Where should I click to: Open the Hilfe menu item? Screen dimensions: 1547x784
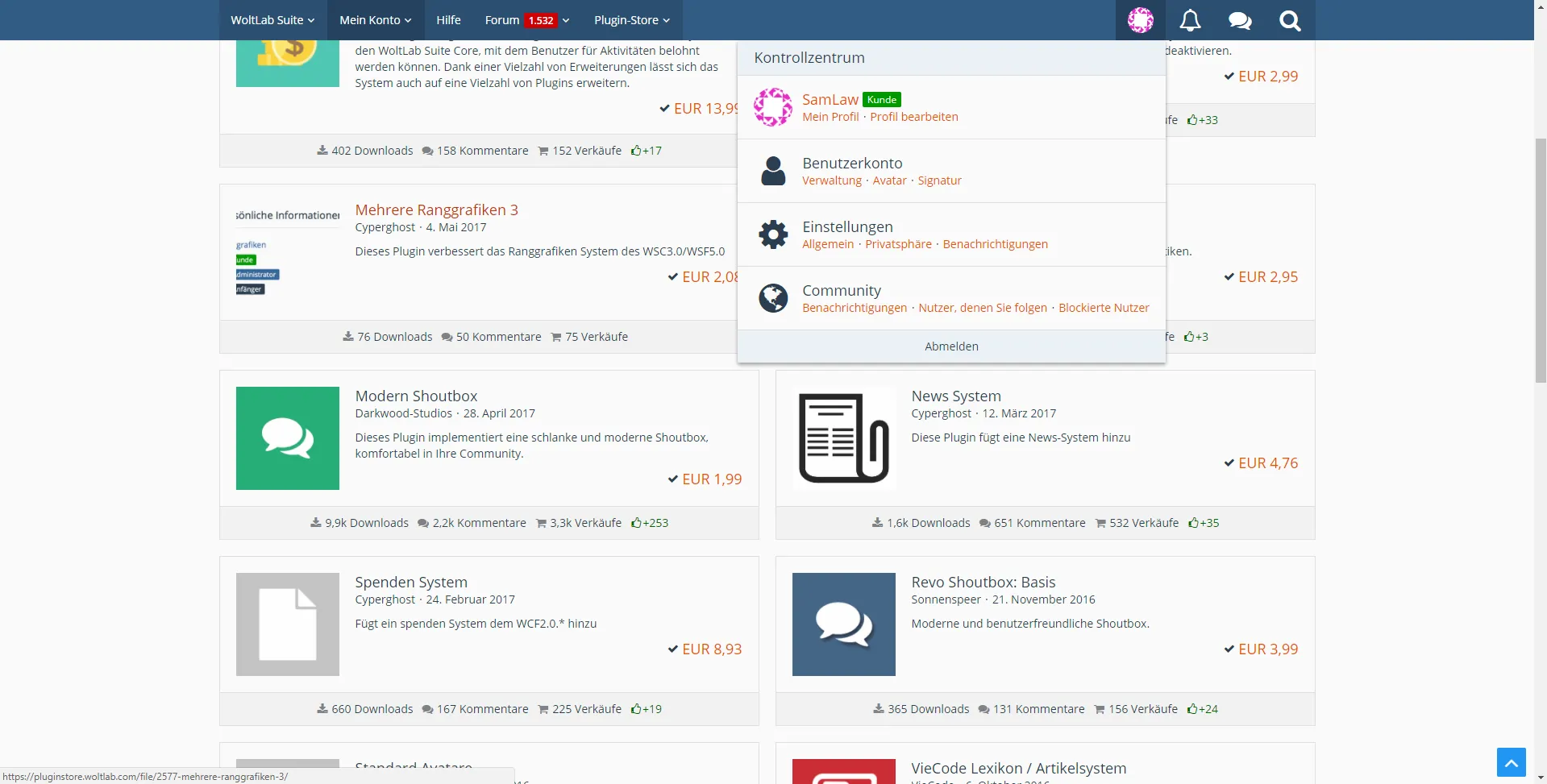(x=448, y=20)
